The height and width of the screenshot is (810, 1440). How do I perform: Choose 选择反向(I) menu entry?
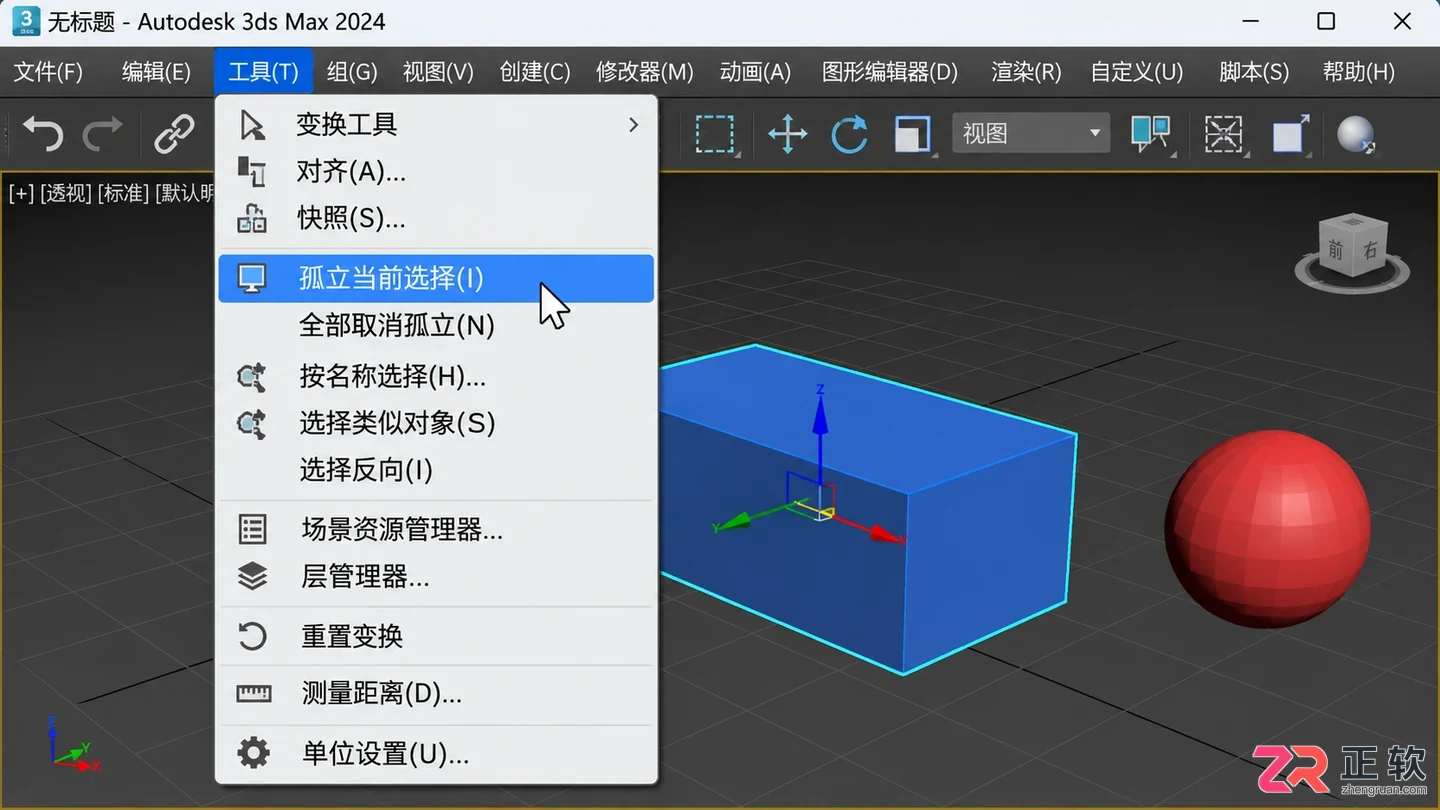[x=436, y=470]
